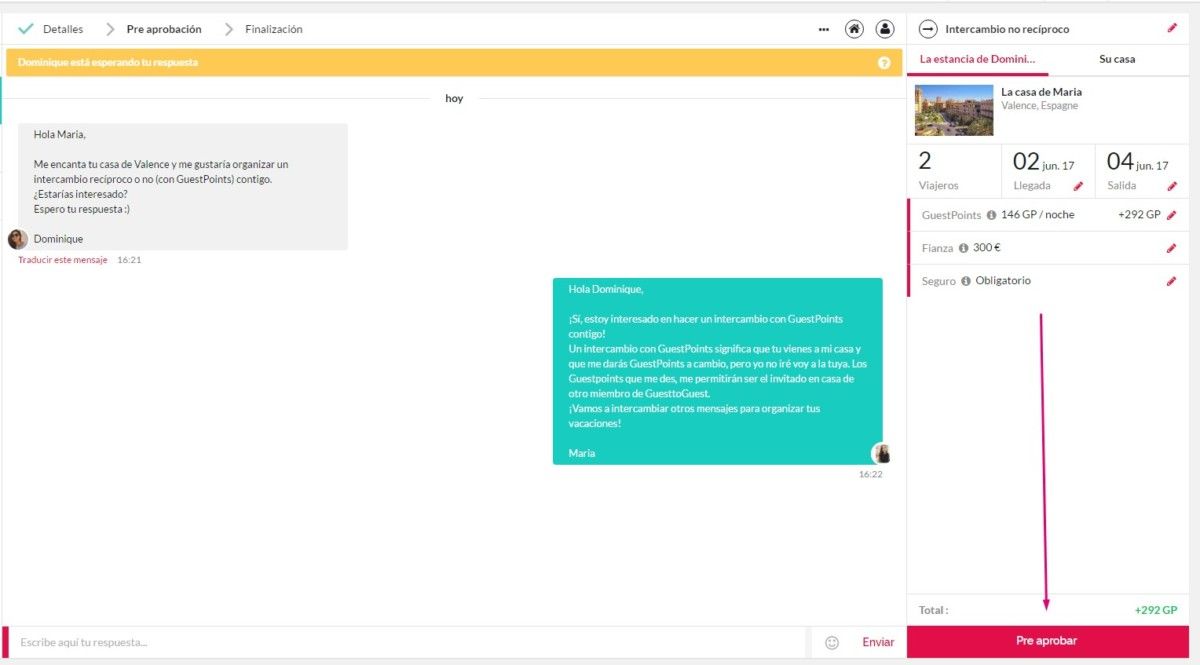Select La estancia de Domini... tab

click(978, 59)
